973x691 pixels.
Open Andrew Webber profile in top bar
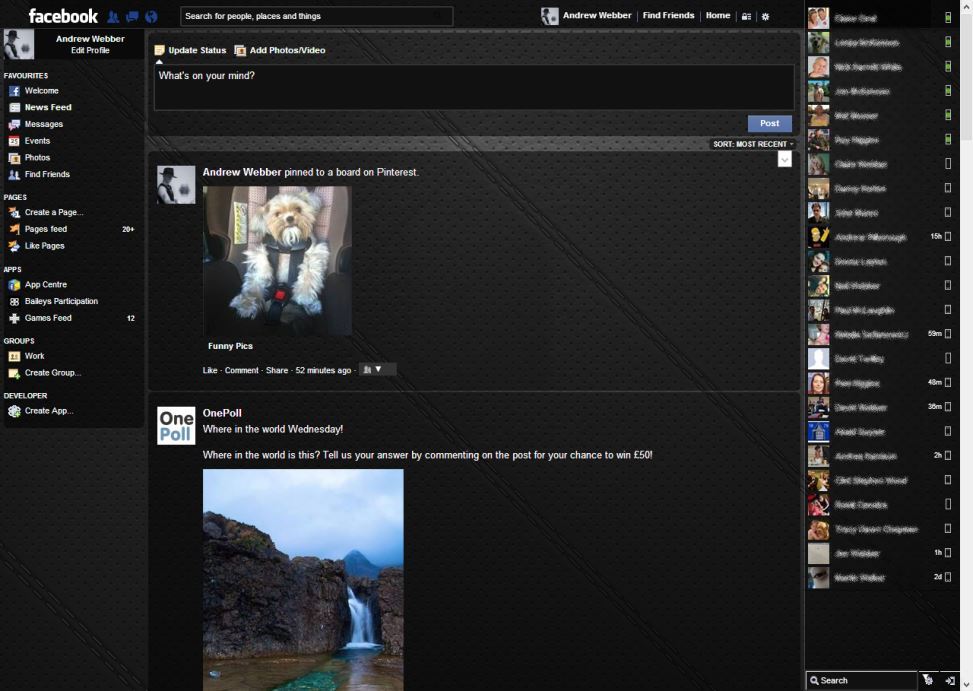coord(586,16)
